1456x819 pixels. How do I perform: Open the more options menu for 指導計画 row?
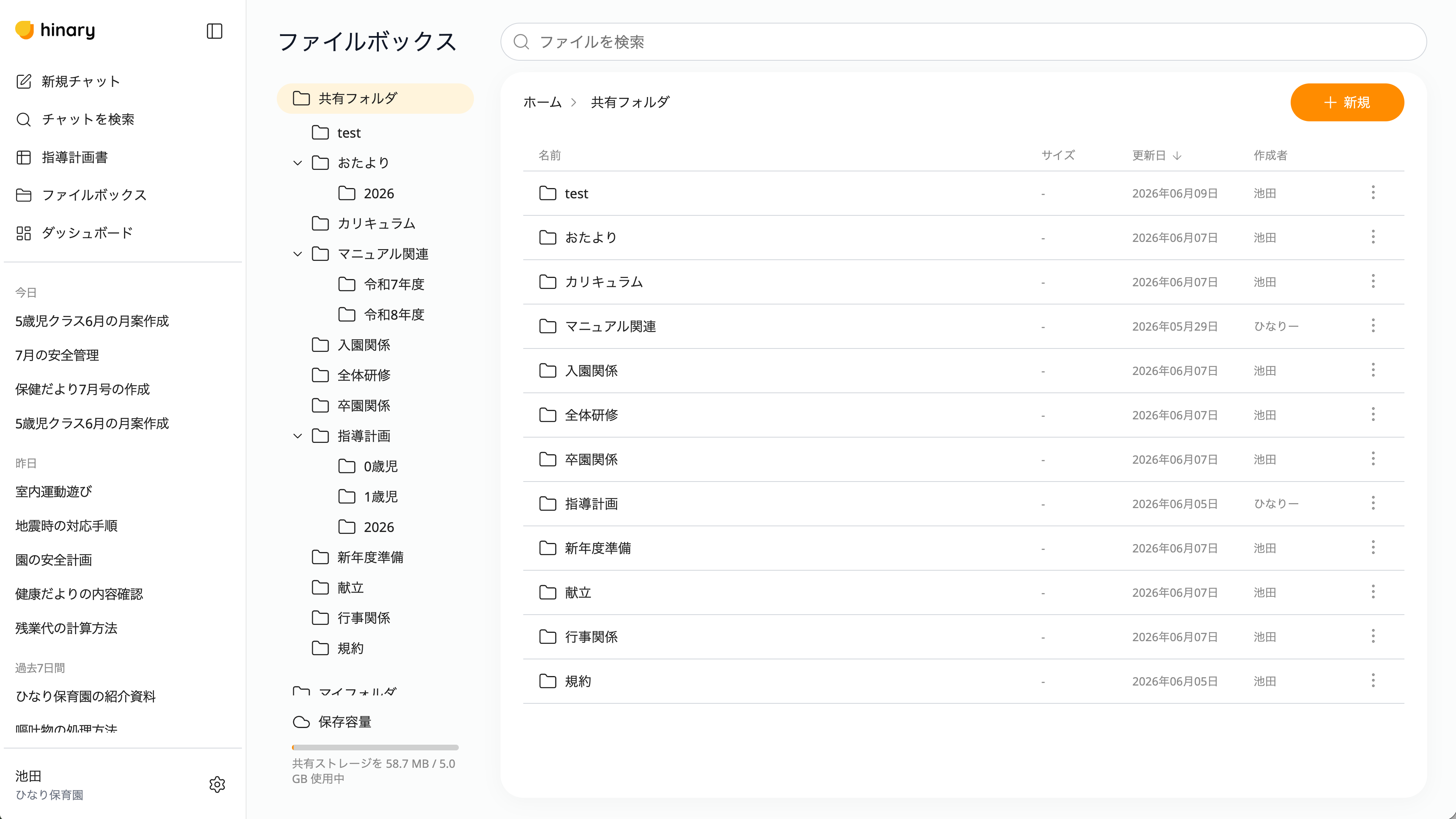(1373, 503)
